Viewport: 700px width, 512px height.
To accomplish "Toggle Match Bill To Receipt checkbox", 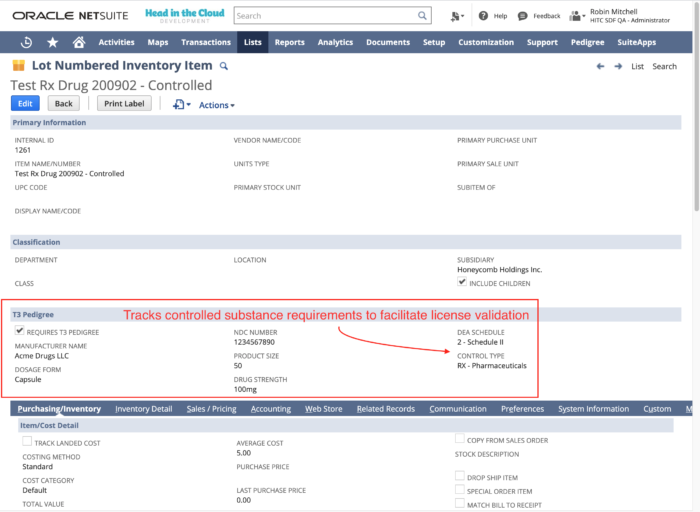I will pos(460,503).
